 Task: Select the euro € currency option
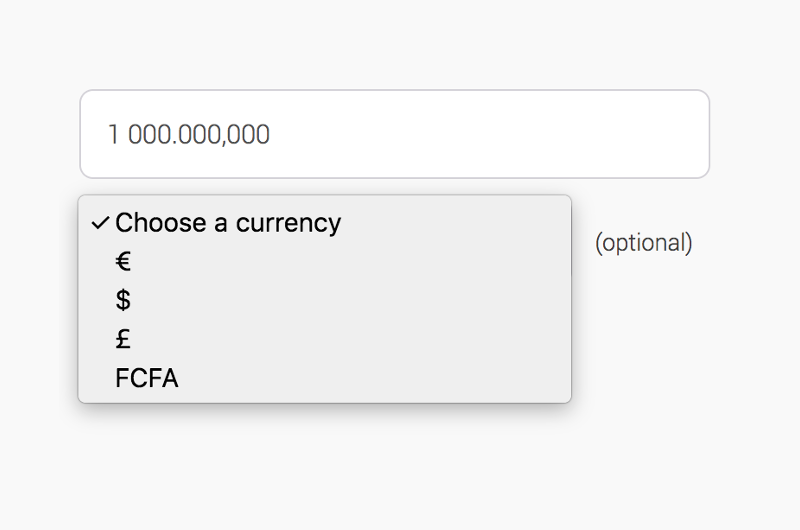[x=124, y=262]
